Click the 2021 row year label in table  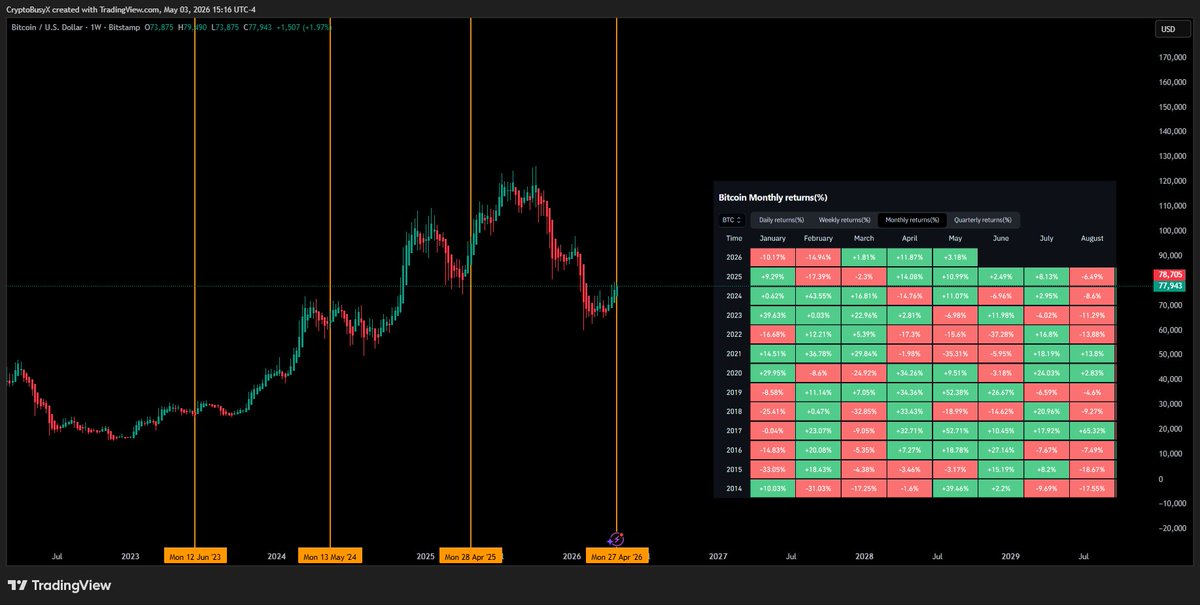(x=734, y=354)
